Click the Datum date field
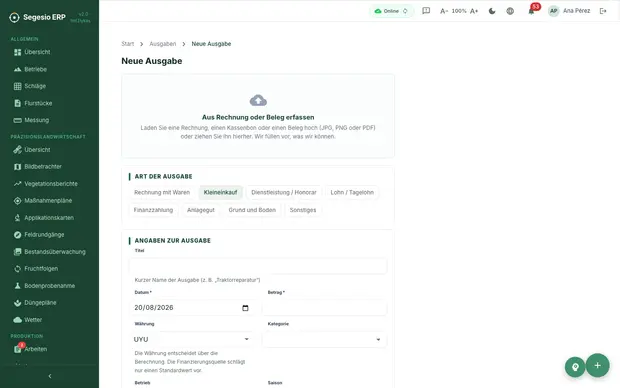This screenshot has width=620, height=388. tap(191, 308)
